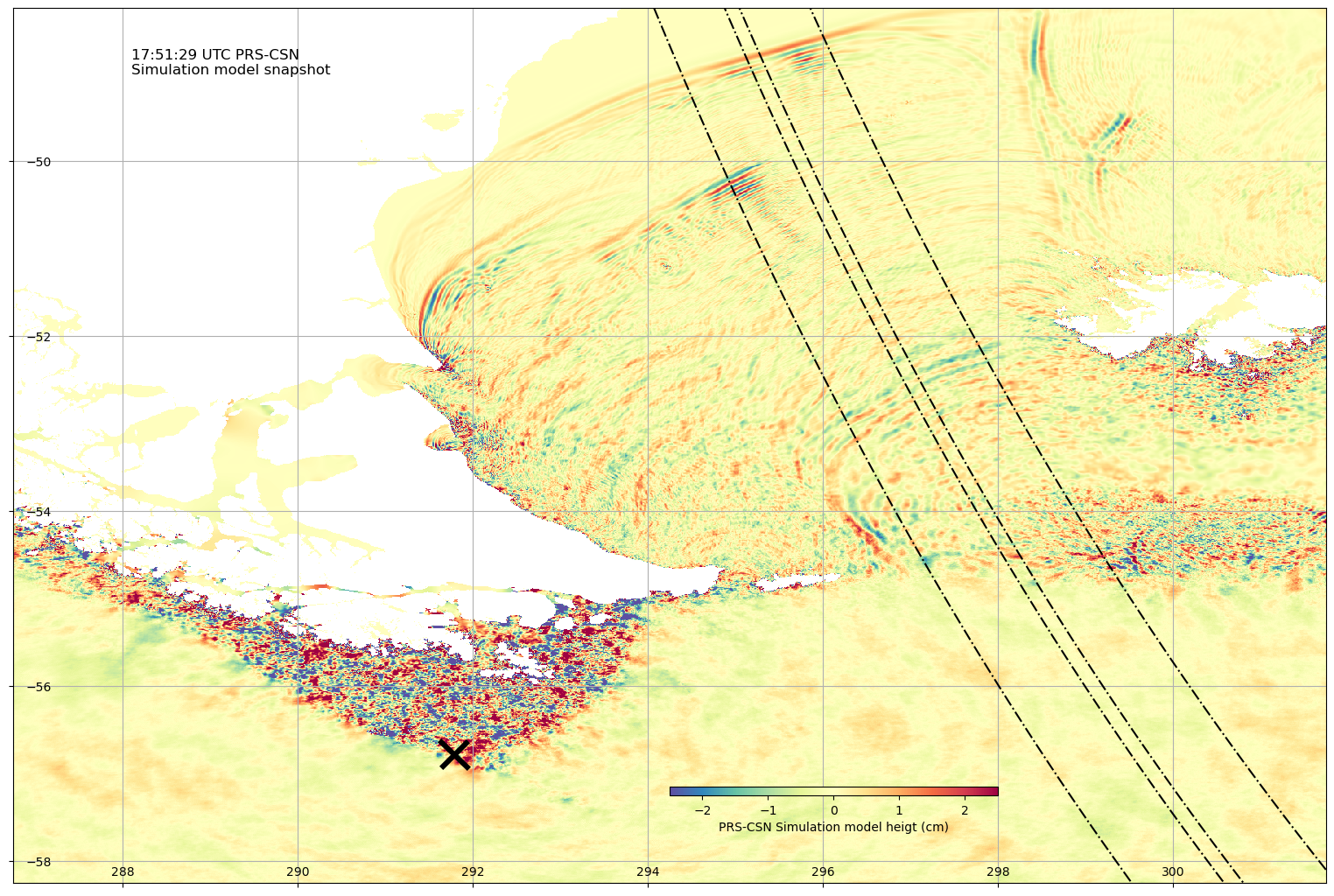Select the 298 x-axis tick label
The width and height of the screenshot is (1334, 896).
click(x=998, y=871)
